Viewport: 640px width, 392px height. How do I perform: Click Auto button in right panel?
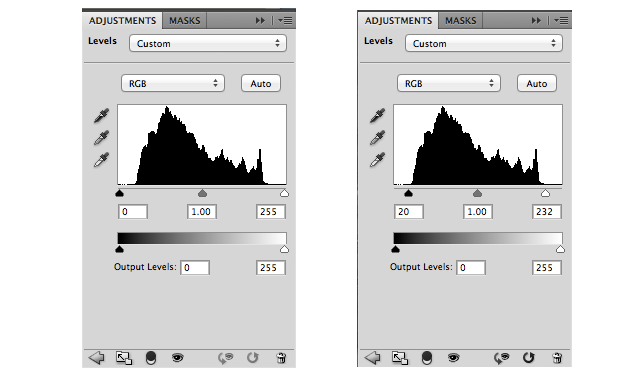coord(537,83)
